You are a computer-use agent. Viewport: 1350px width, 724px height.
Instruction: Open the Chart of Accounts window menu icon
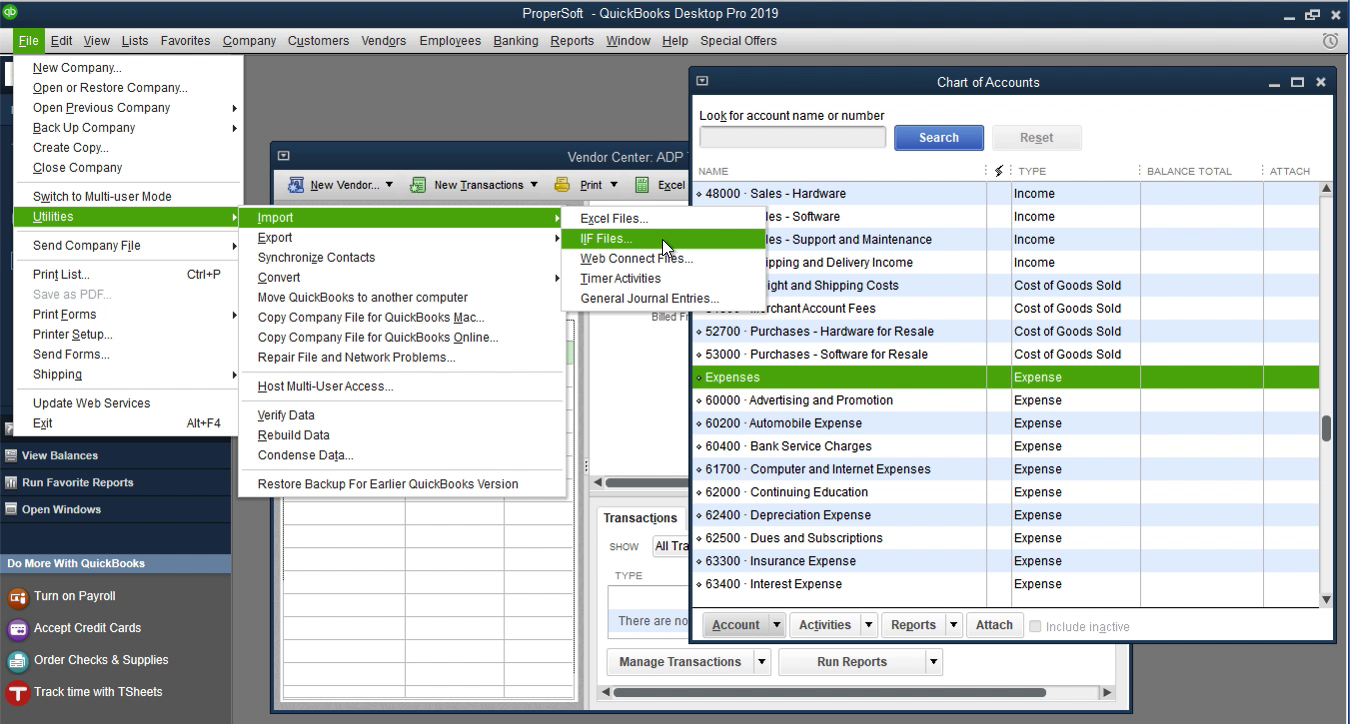click(702, 82)
